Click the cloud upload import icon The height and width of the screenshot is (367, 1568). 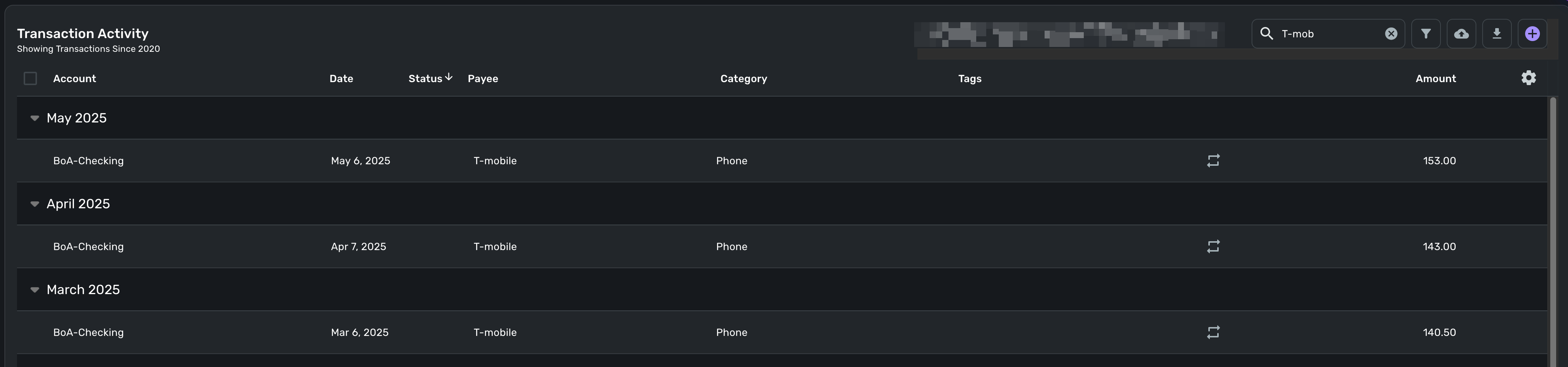point(1461,34)
